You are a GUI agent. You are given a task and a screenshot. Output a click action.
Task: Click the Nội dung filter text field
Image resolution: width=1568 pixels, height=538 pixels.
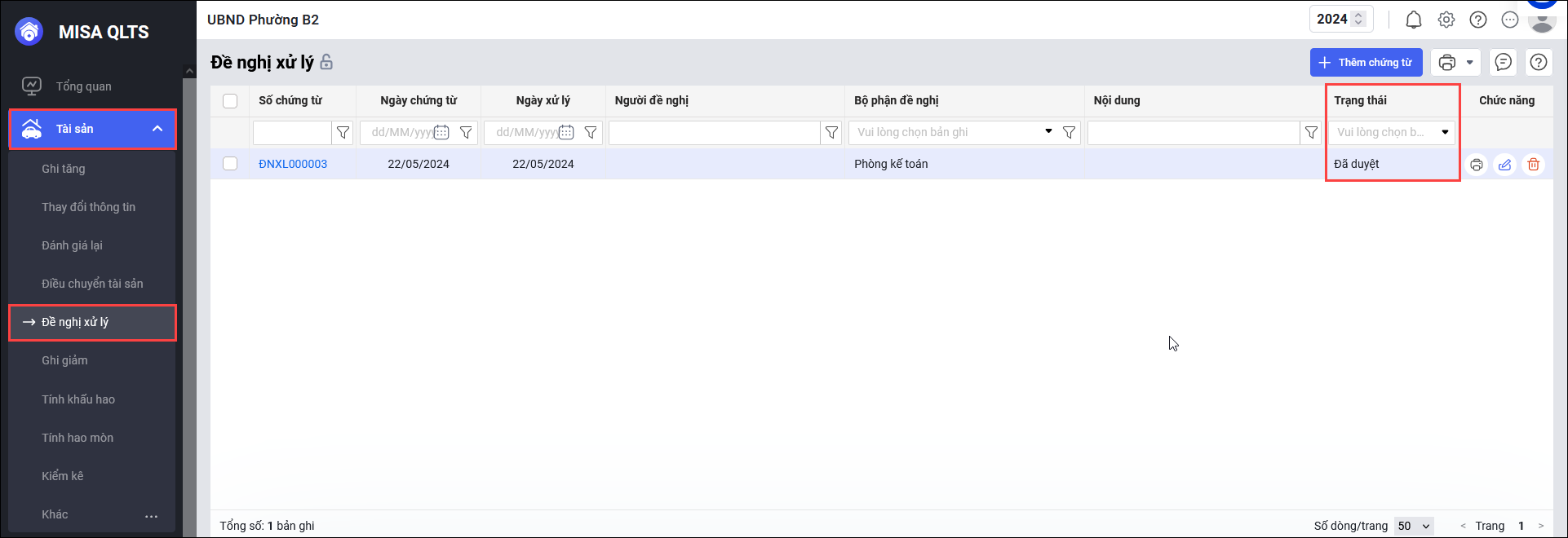click(1193, 132)
